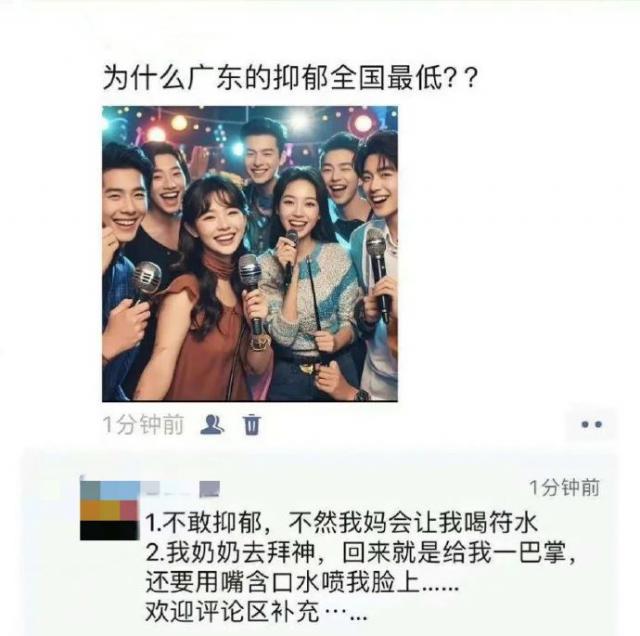Click the comment's 1分钟前 timestamp
This screenshot has width=640, height=636.
point(565,487)
